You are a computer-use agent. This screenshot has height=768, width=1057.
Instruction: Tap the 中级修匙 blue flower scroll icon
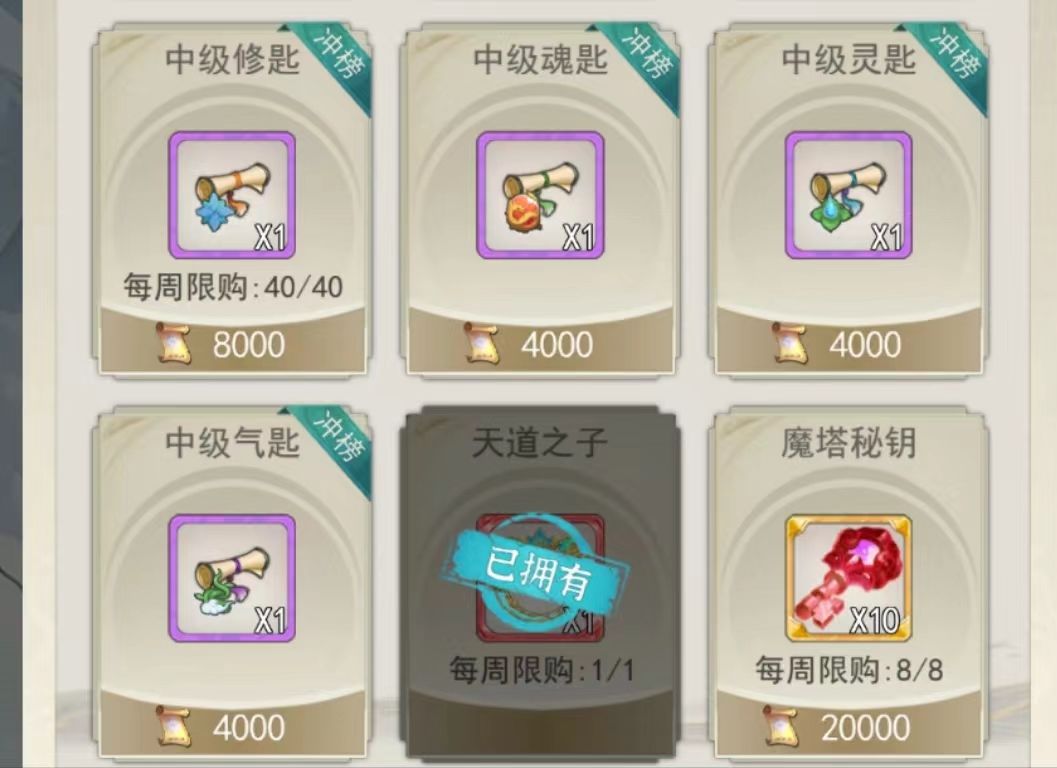tap(232, 196)
